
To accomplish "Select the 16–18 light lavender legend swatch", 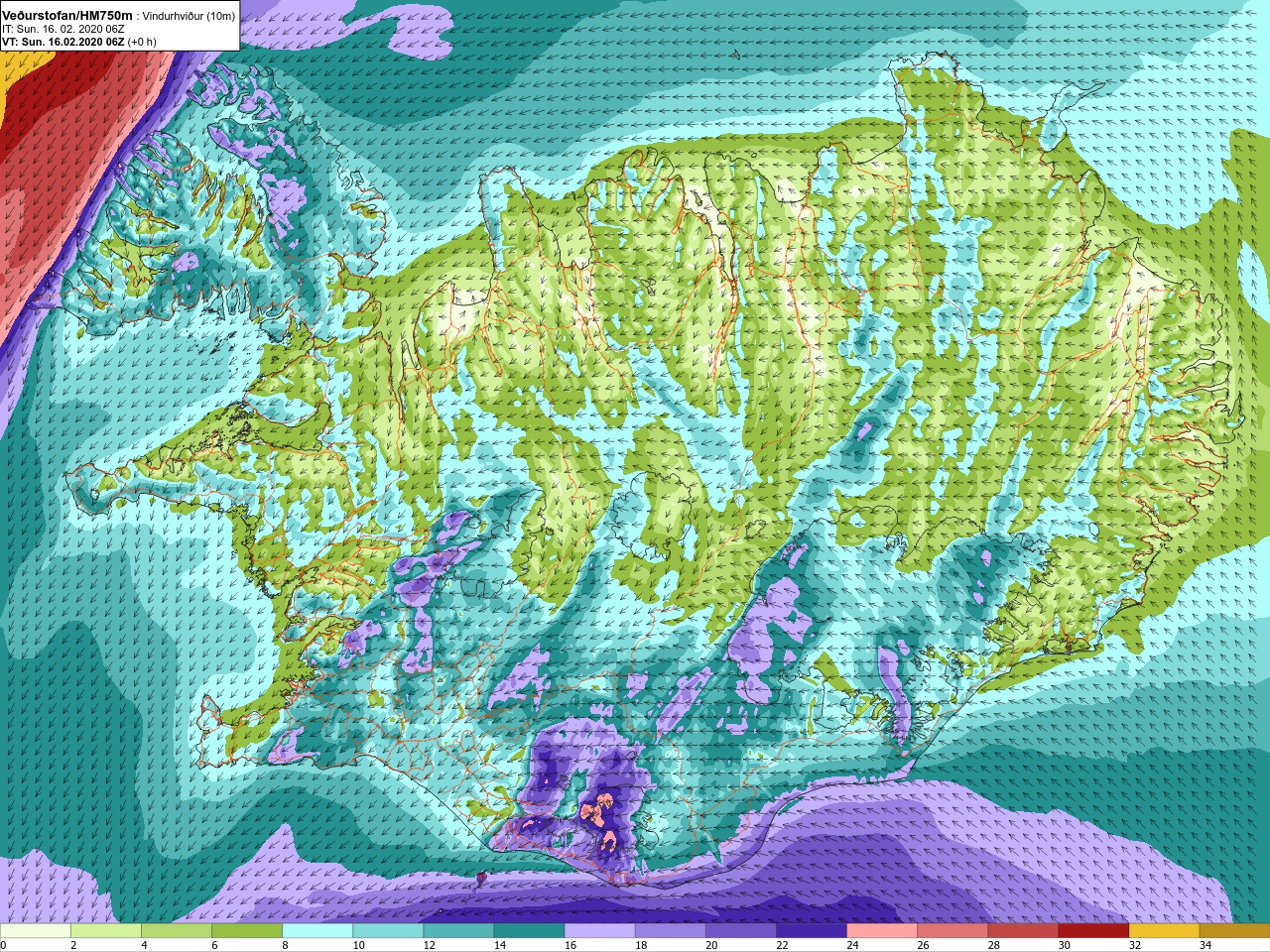I will [x=599, y=931].
